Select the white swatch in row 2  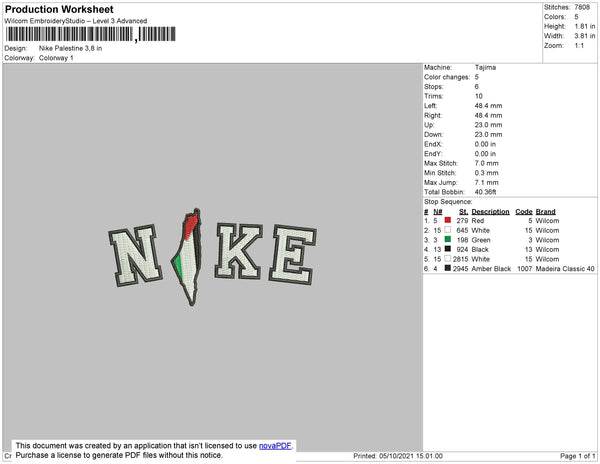click(x=448, y=230)
